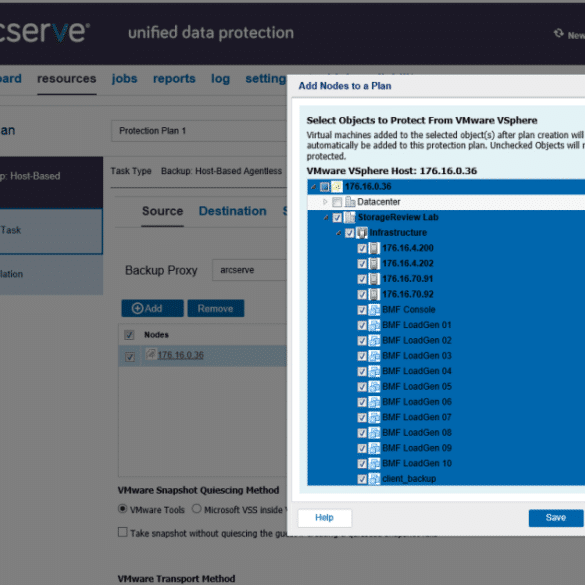585x585 pixels.
Task: Click VM icon beside BMF LoadGen 02
Action: pos(374,340)
